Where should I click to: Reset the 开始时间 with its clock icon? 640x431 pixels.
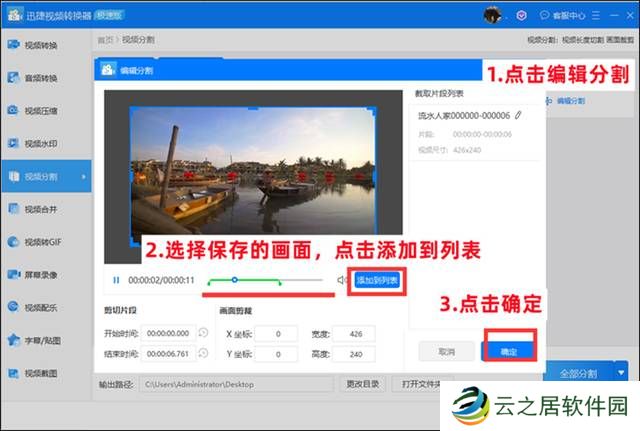pyautogui.click(x=203, y=333)
